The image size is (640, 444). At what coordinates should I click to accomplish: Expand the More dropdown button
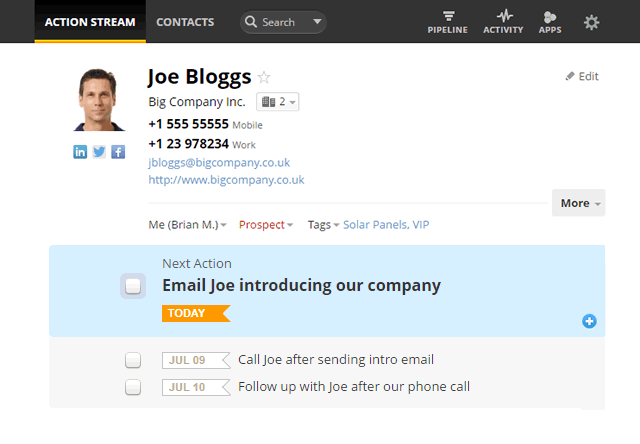coord(579,203)
